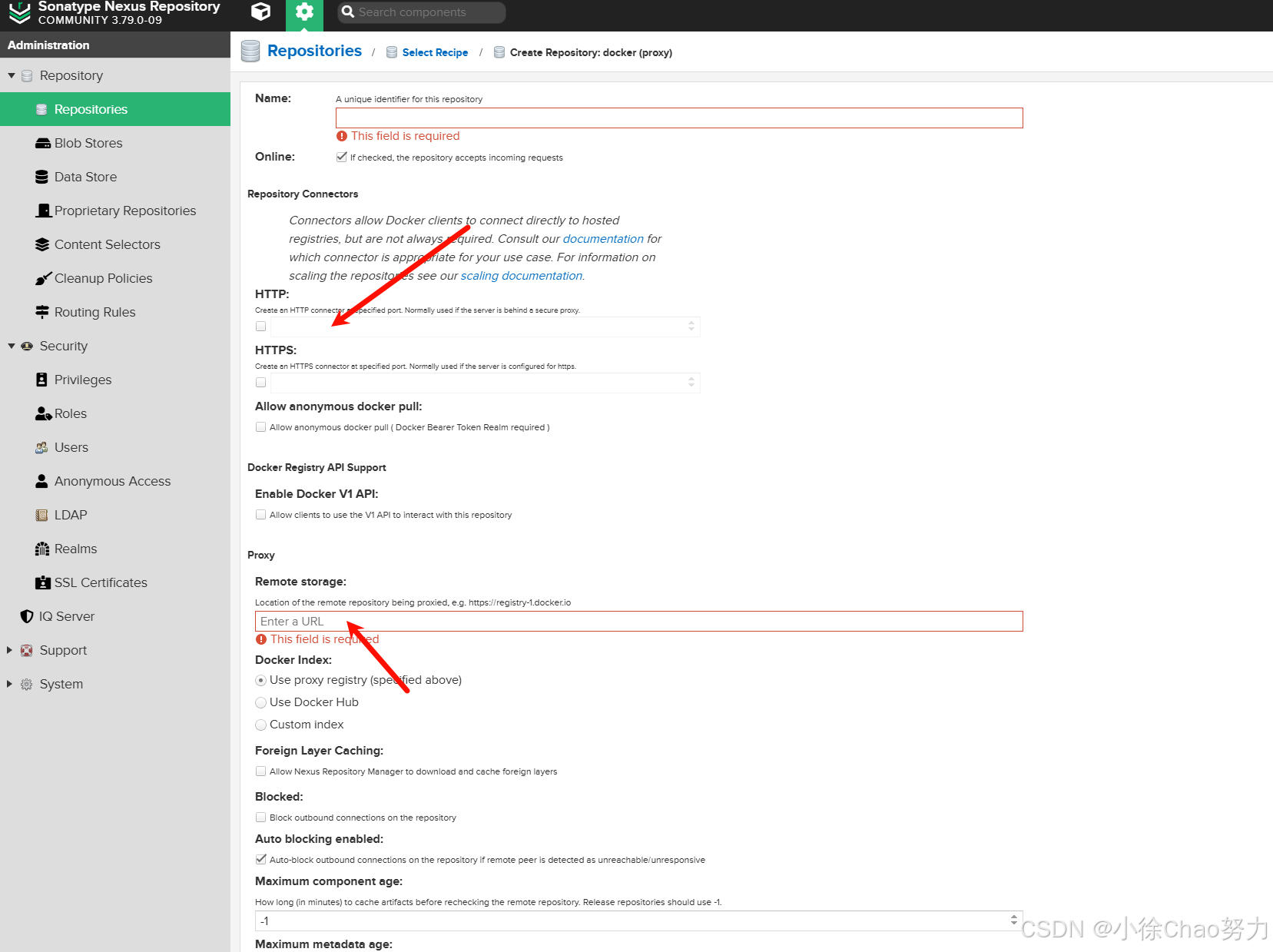
Task: Select Custom index radio option
Action: click(261, 725)
